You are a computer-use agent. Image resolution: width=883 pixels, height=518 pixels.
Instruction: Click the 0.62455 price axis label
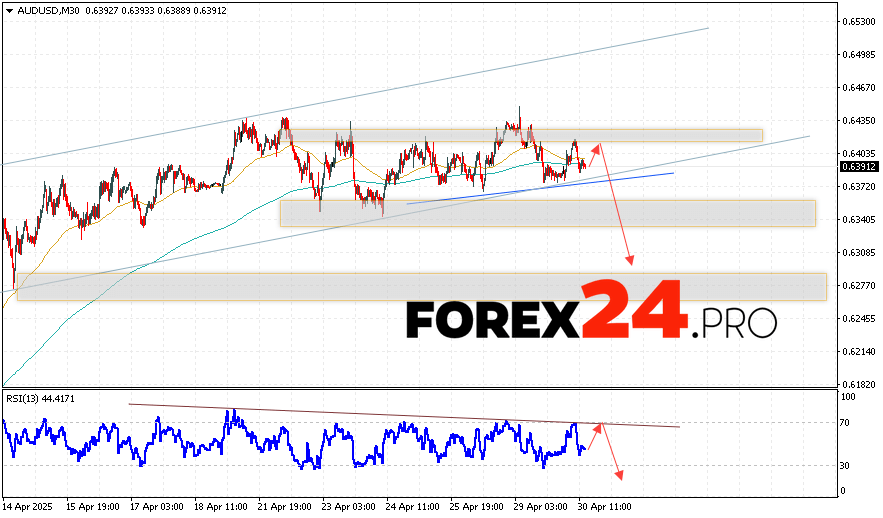[859, 318]
